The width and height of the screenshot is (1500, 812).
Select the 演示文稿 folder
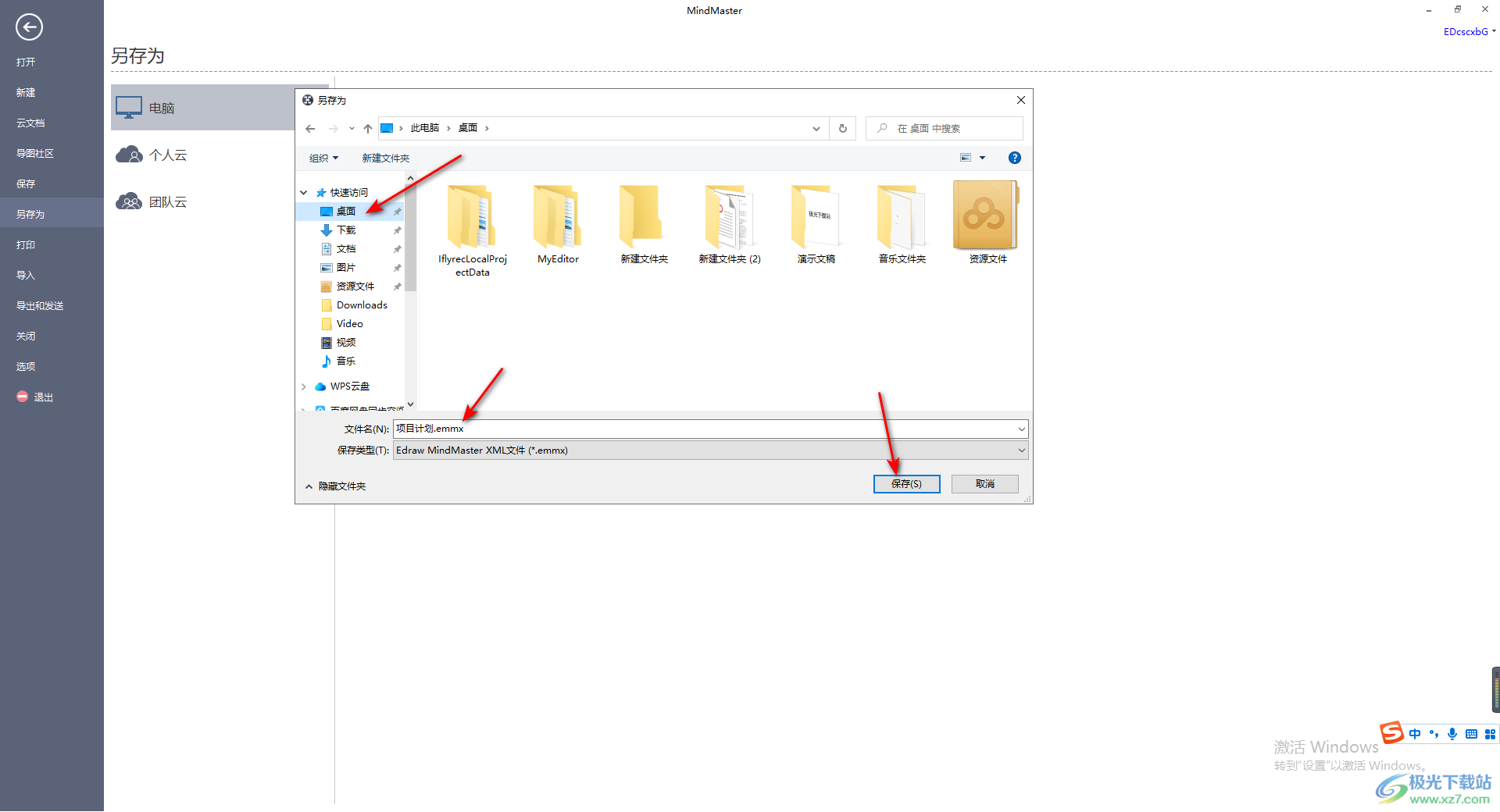click(x=816, y=224)
